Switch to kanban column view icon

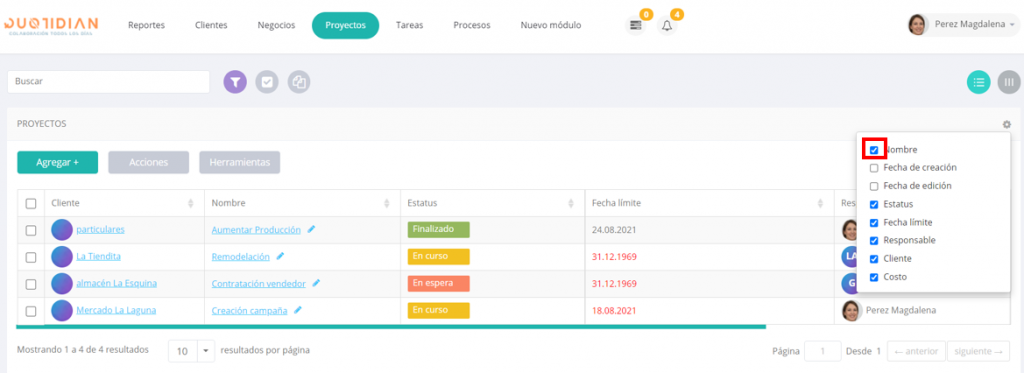tap(1009, 82)
